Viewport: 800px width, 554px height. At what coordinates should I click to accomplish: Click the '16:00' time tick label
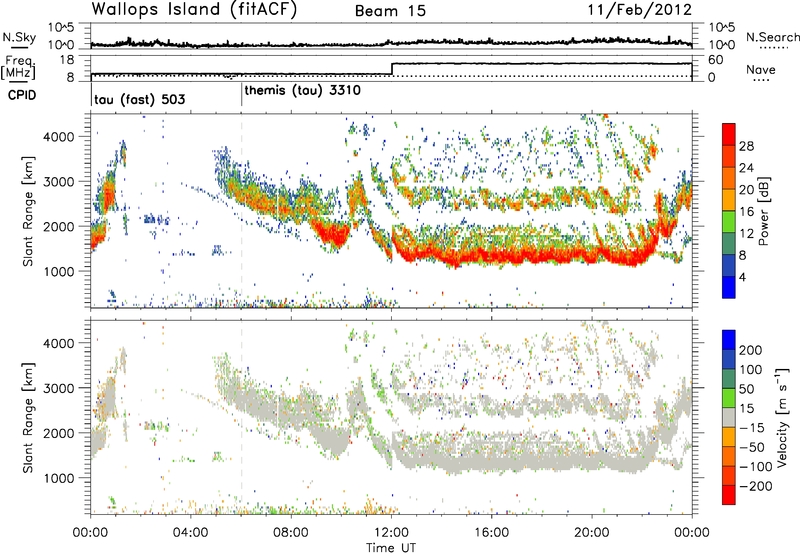tap(491, 533)
